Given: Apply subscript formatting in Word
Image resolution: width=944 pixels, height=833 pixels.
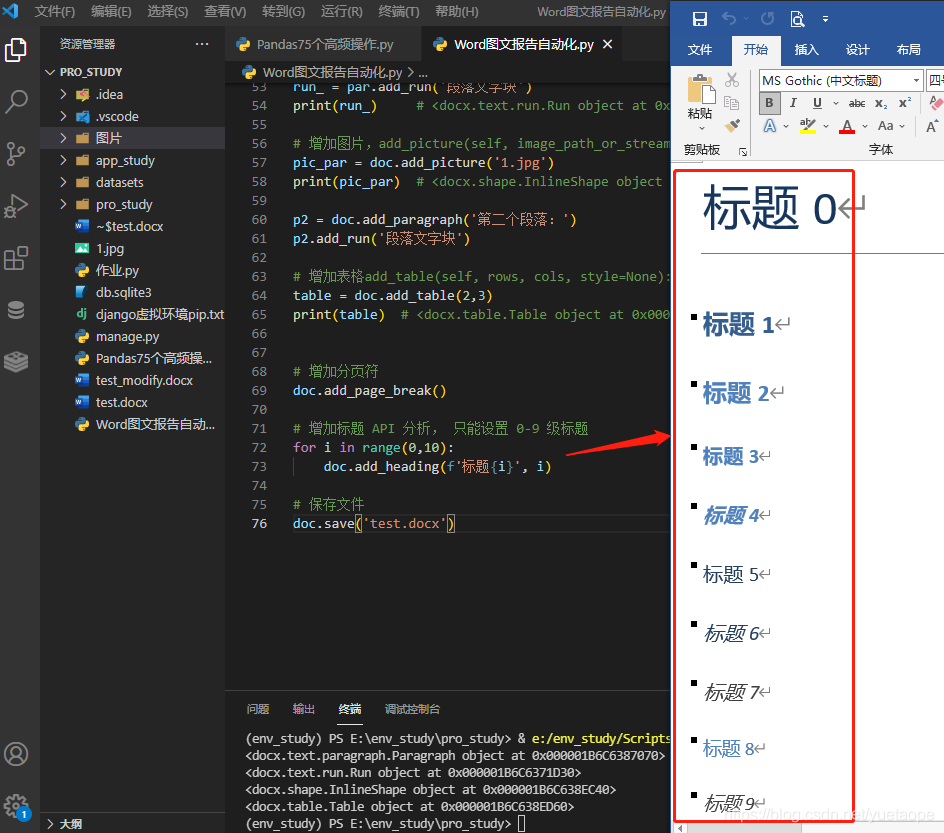Looking at the screenshot, I should 881,104.
